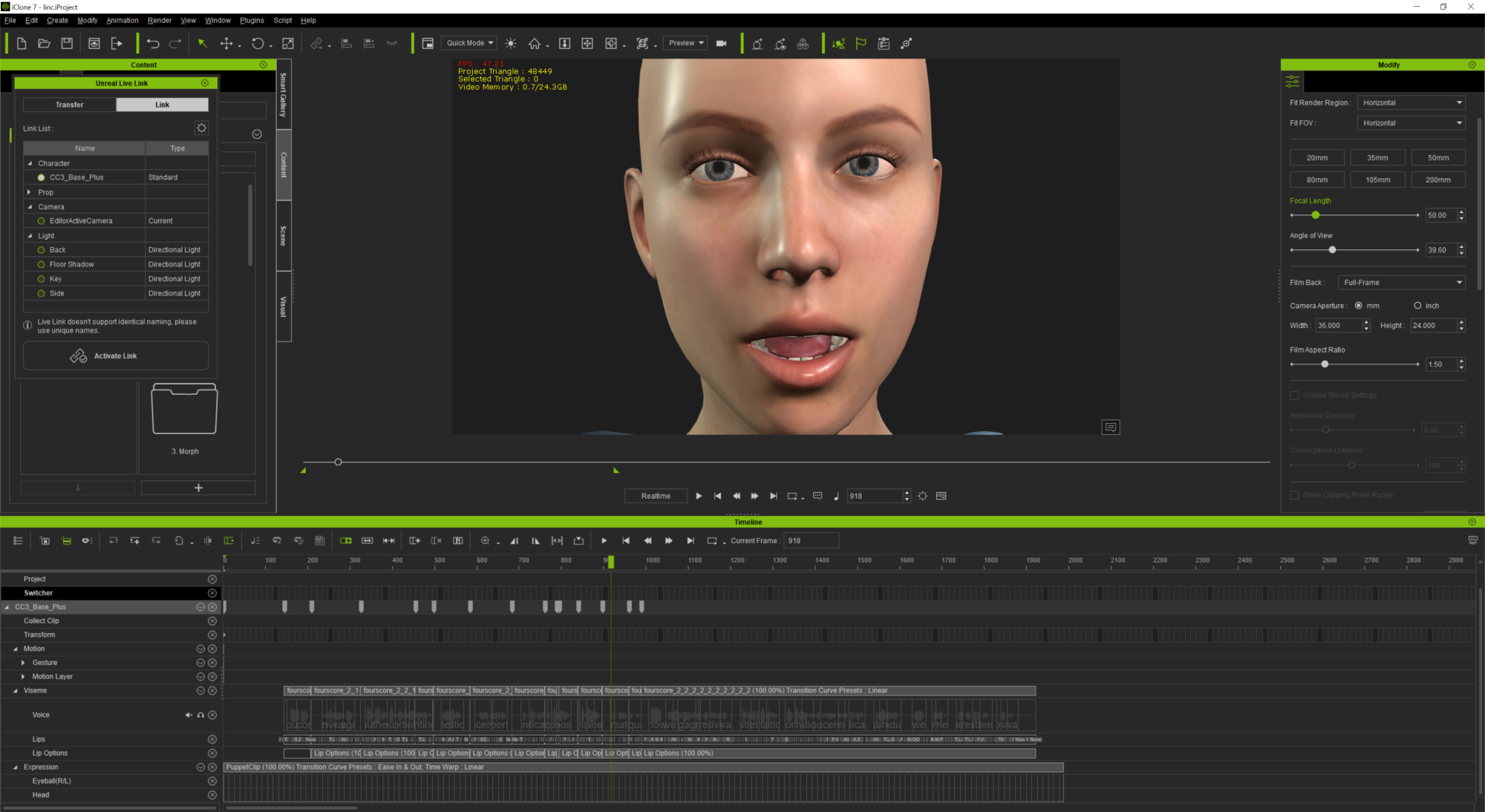Click the Export icon in top toolbar

point(117,44)
